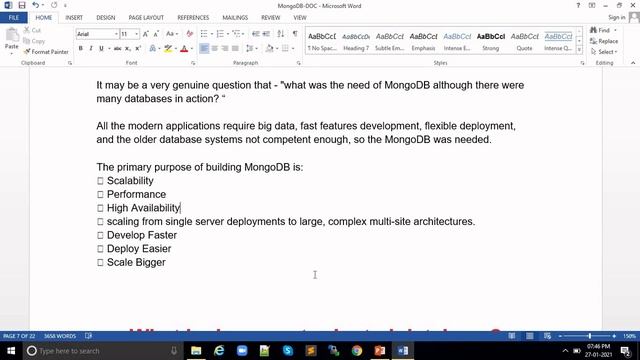Viewport: 640px width, 360px height.
Task: Click the Read Mode view icon
Action: 511,336
